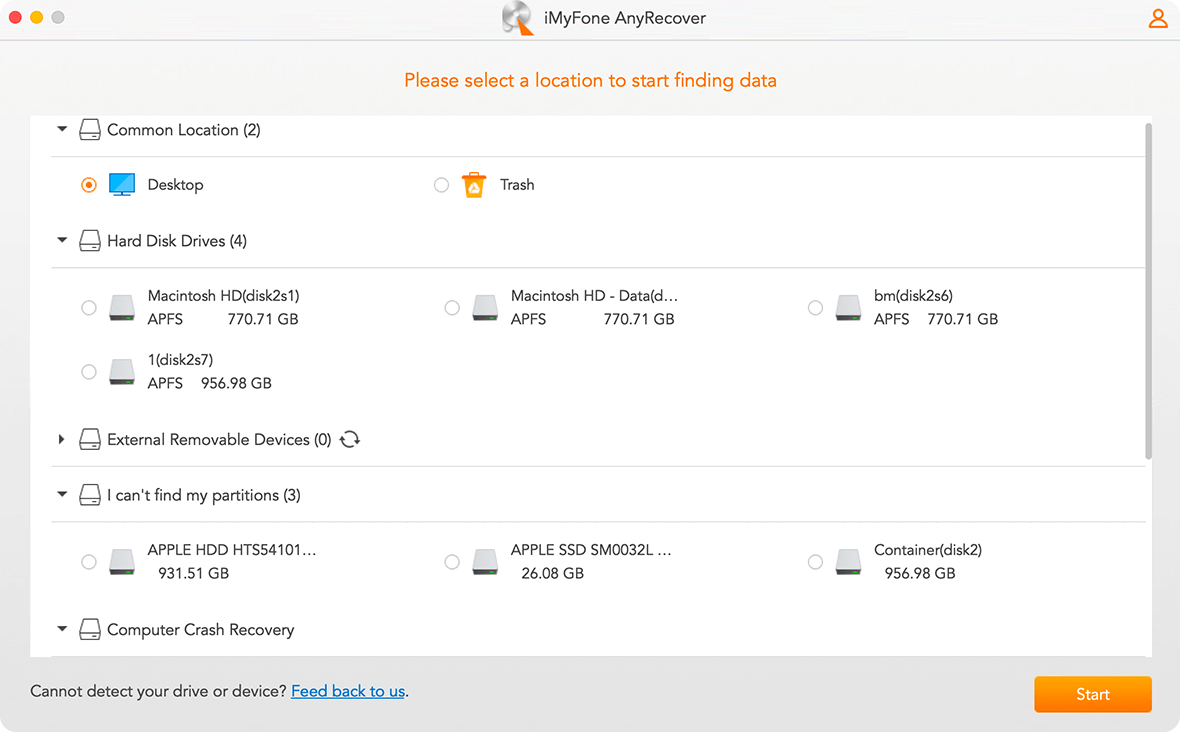
Task: Click the bm(disk2s6) name text
Action: pos(914,296)
